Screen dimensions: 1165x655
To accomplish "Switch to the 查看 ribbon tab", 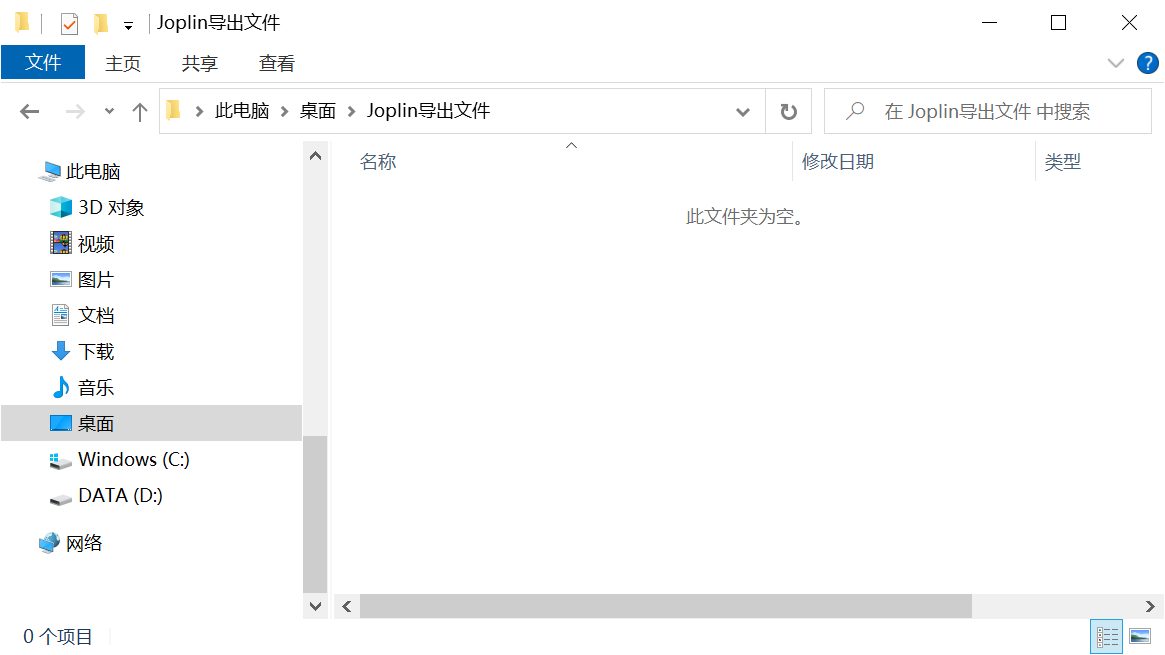I will 277,63.
